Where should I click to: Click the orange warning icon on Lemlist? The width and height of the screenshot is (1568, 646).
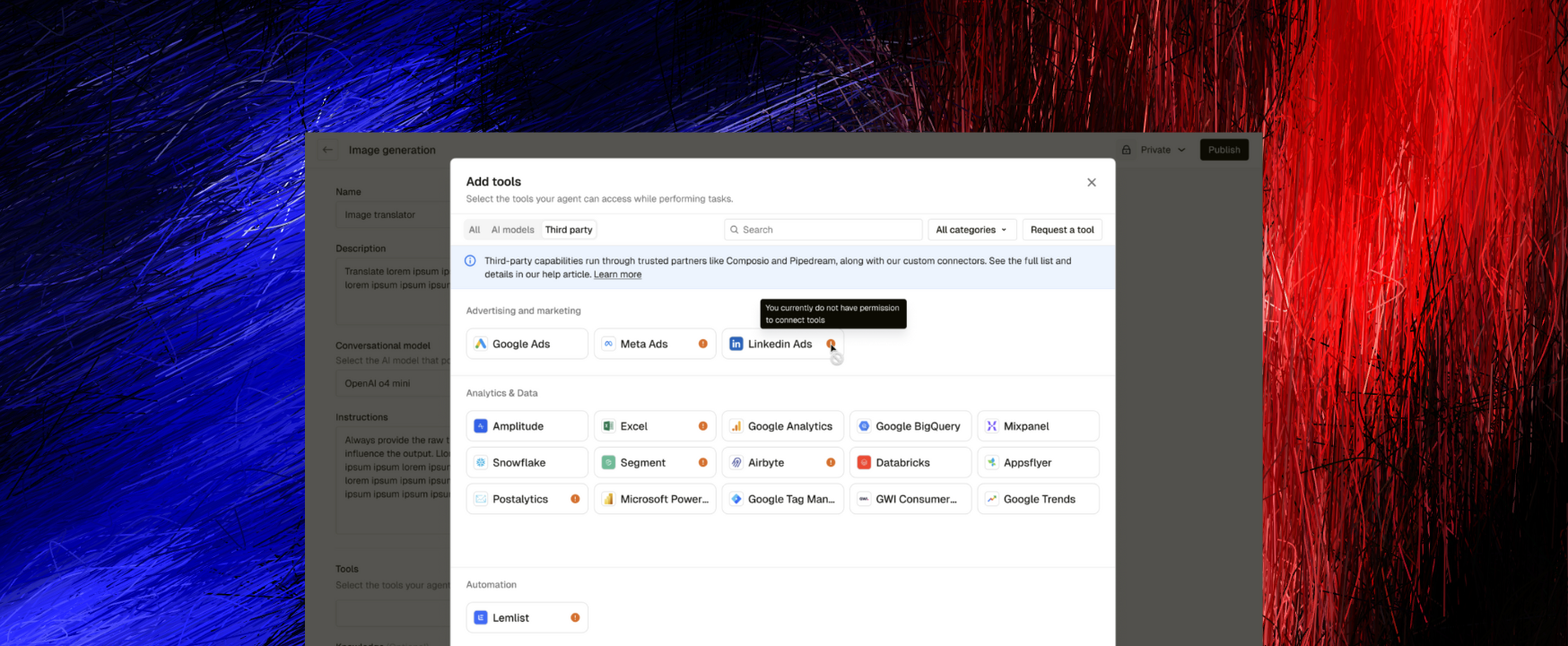point(575,617)
